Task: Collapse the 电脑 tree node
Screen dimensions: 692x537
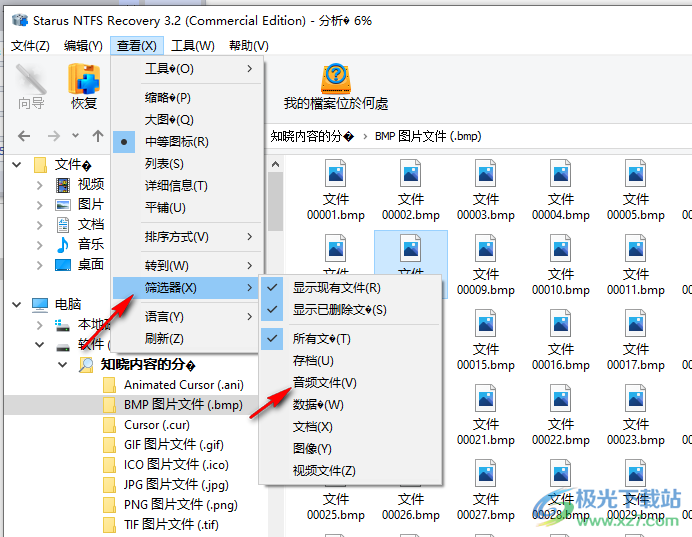Action: click(17, 304)
